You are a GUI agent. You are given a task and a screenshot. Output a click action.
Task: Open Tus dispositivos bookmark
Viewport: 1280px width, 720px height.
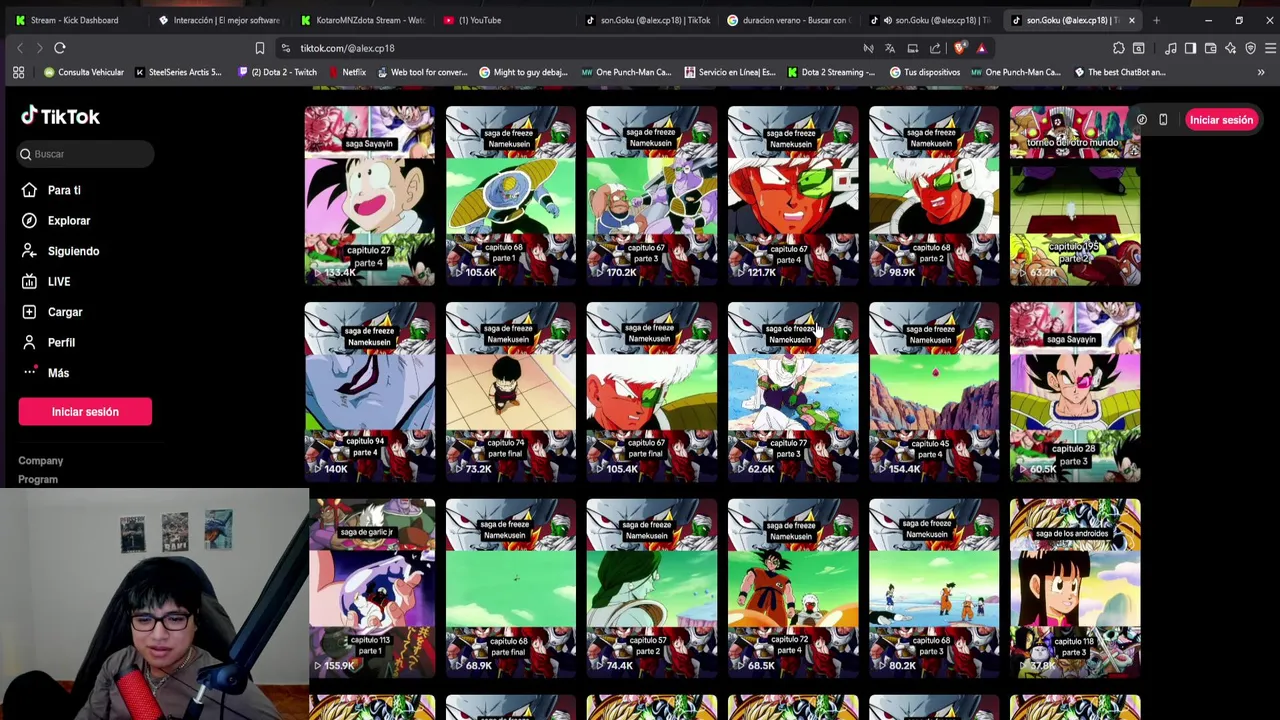point(925,72)
